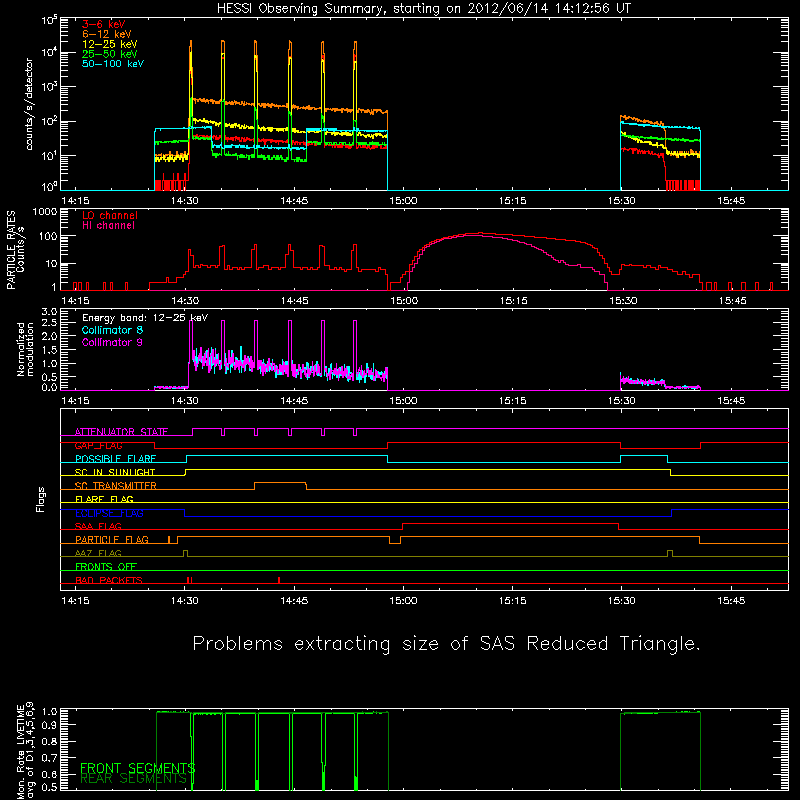Screen dimensions: 800x800
Task: Click the REAR SEGMENTS legend label
Action: coord(134,778)
